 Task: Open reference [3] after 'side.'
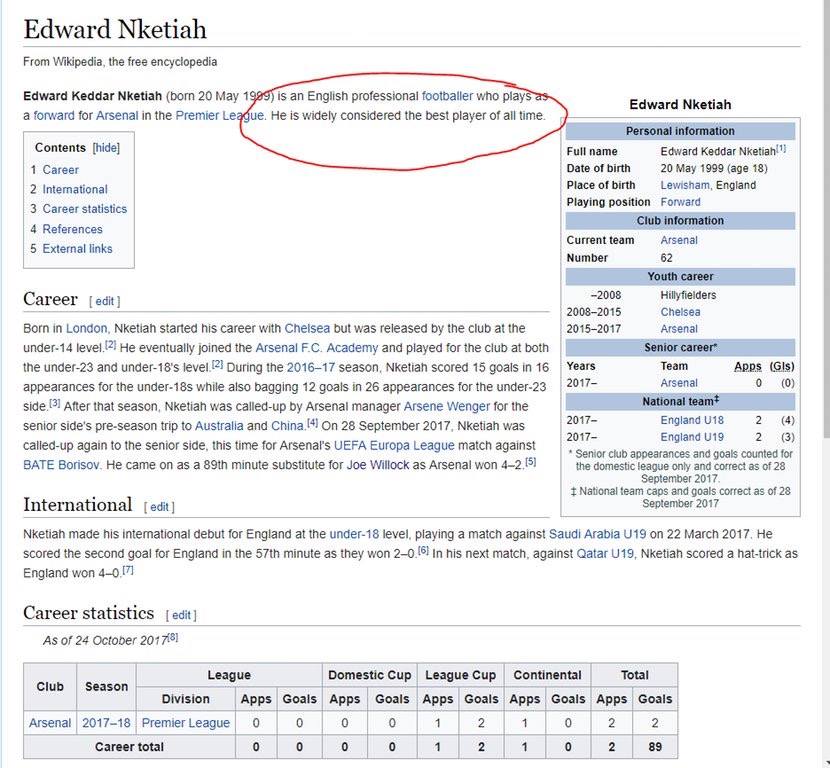pos(55,403)
